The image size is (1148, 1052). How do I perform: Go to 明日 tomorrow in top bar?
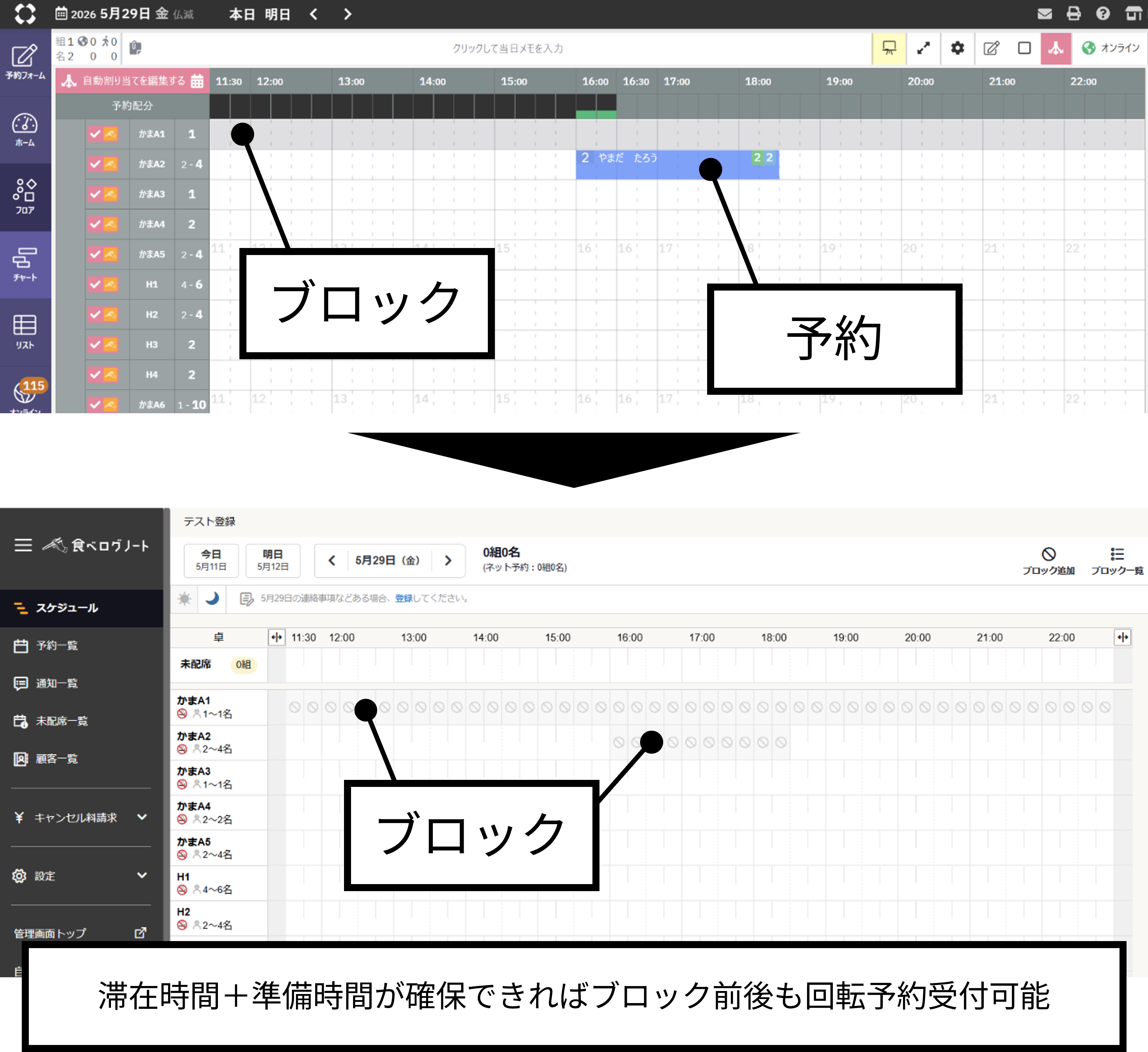pyautogui.click(x=277, y=14)
